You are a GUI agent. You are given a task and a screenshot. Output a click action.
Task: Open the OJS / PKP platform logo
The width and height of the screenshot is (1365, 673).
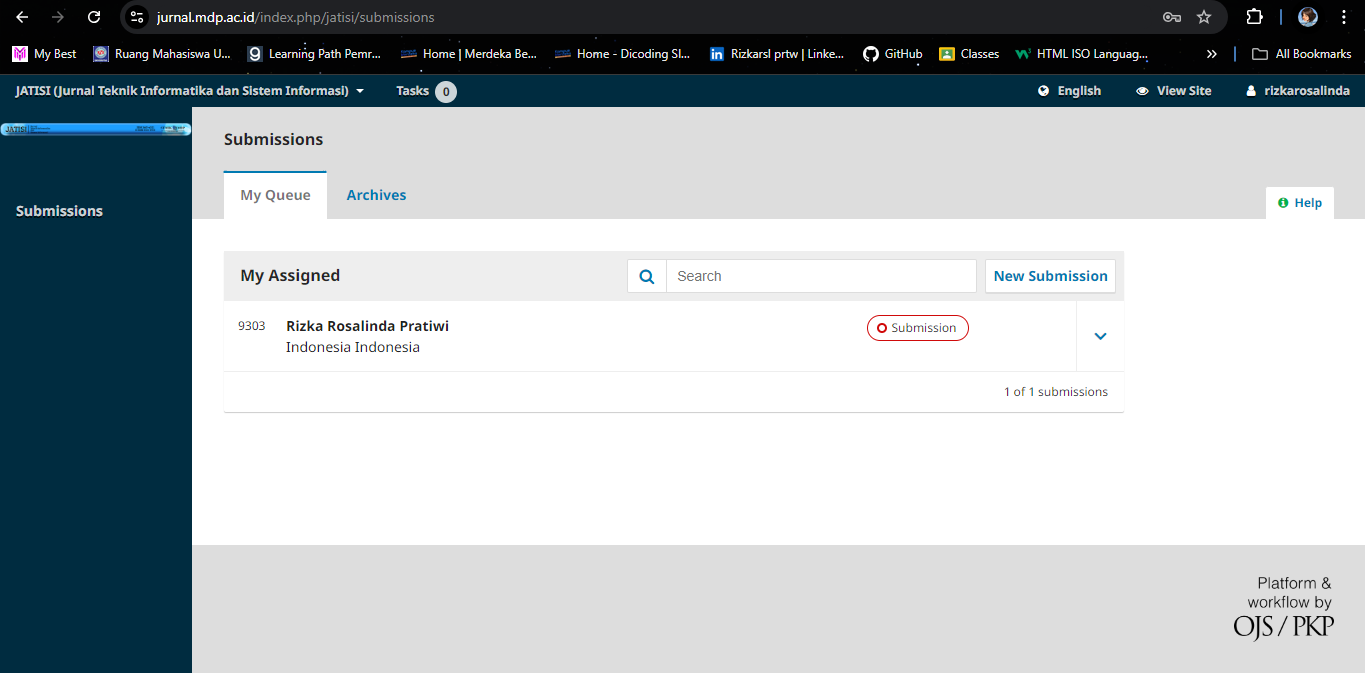pyautogui.click(x=1283, y=607)
